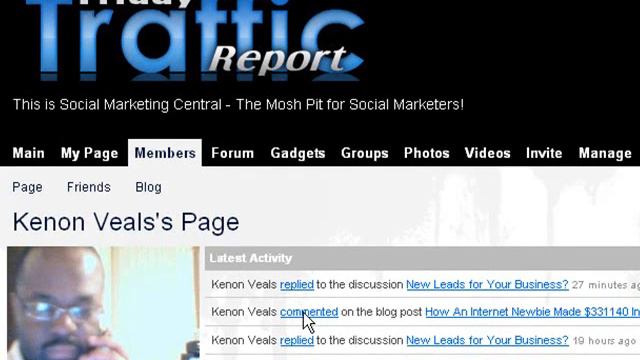Click the 'Kenon Veals's Page' heading

point(126,222)
